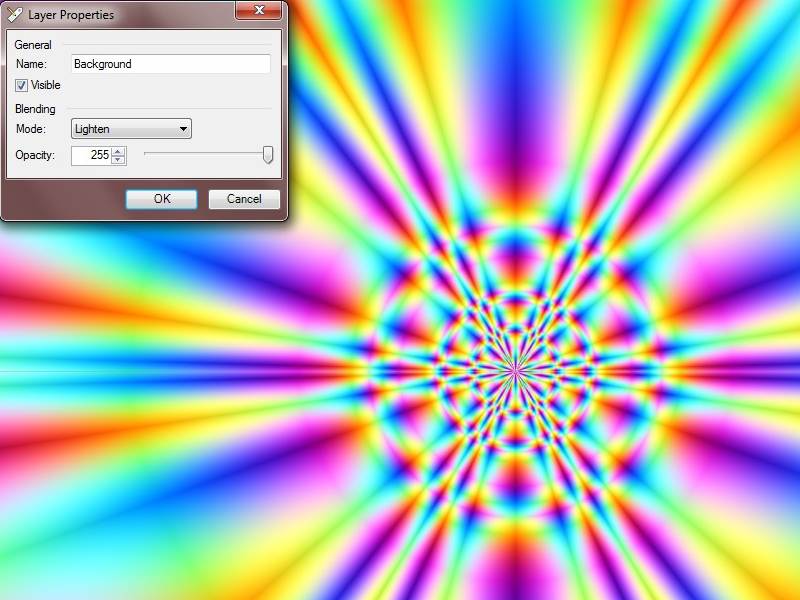Click the Mode label text
Viewport: 800px width, 600px height.
pyautogui.click(x=31, y=129)
